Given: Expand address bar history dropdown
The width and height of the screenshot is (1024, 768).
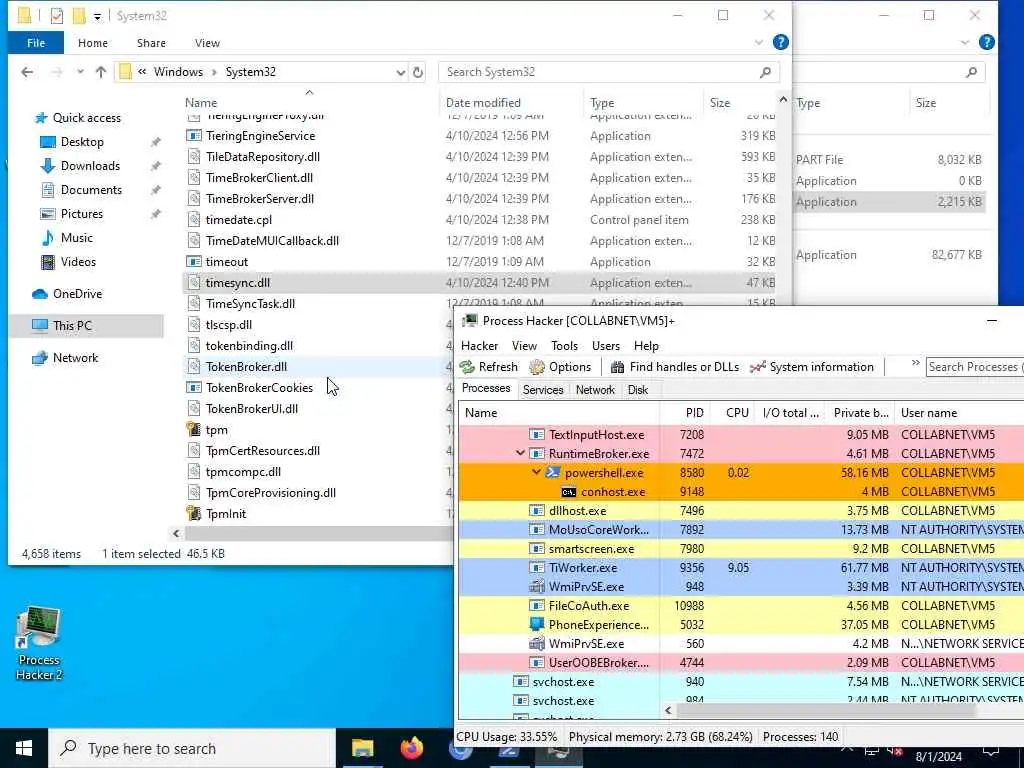Looking at the screenshot, I should 400,72.
